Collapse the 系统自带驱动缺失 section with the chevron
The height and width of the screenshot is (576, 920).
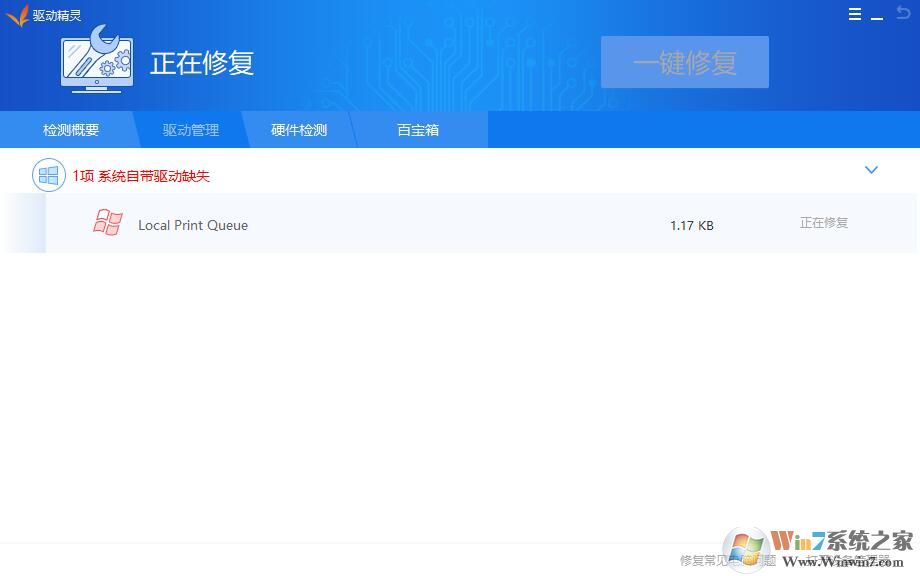pyautogui.click(x=871, y=170)
